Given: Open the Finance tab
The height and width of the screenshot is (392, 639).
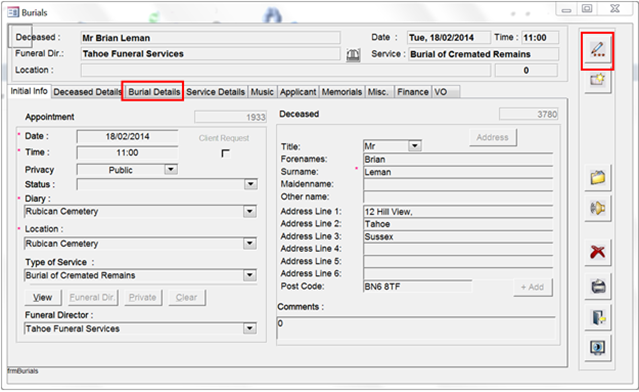Looking at the screenshot, I should click(x=413, y=92).
